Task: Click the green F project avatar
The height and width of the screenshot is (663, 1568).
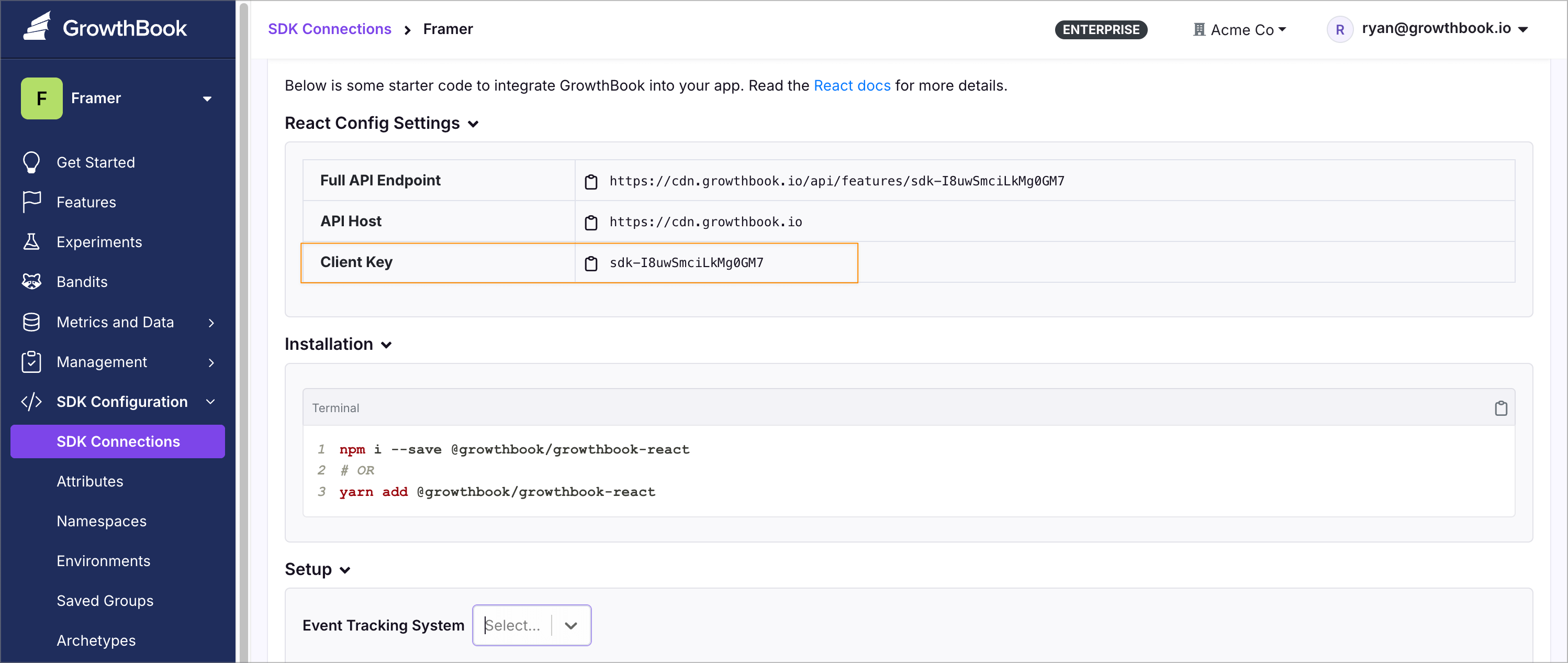Action: click(41, 98)
